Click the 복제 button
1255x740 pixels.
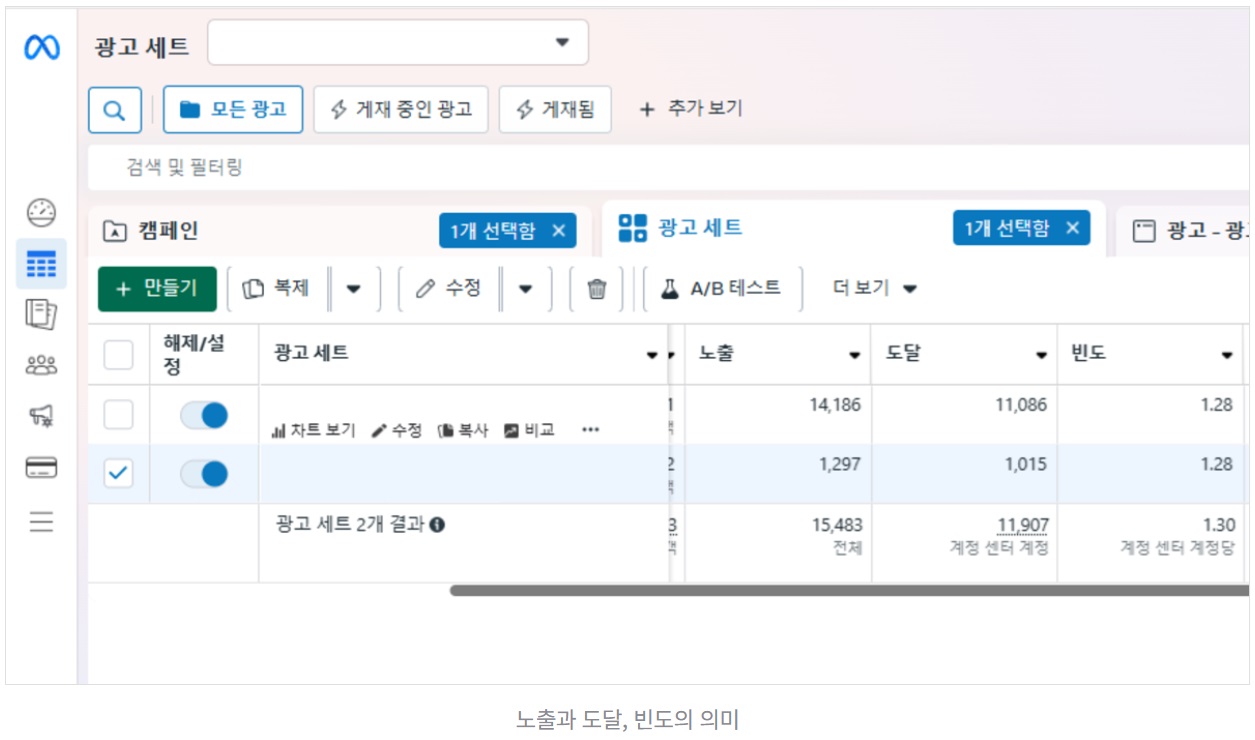[277, 289]
